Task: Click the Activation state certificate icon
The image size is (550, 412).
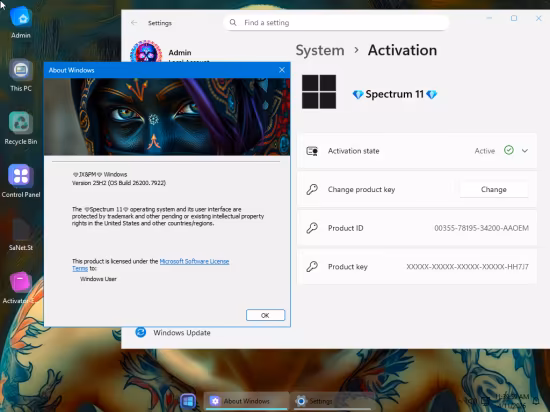Action: (x=312, y=151)
